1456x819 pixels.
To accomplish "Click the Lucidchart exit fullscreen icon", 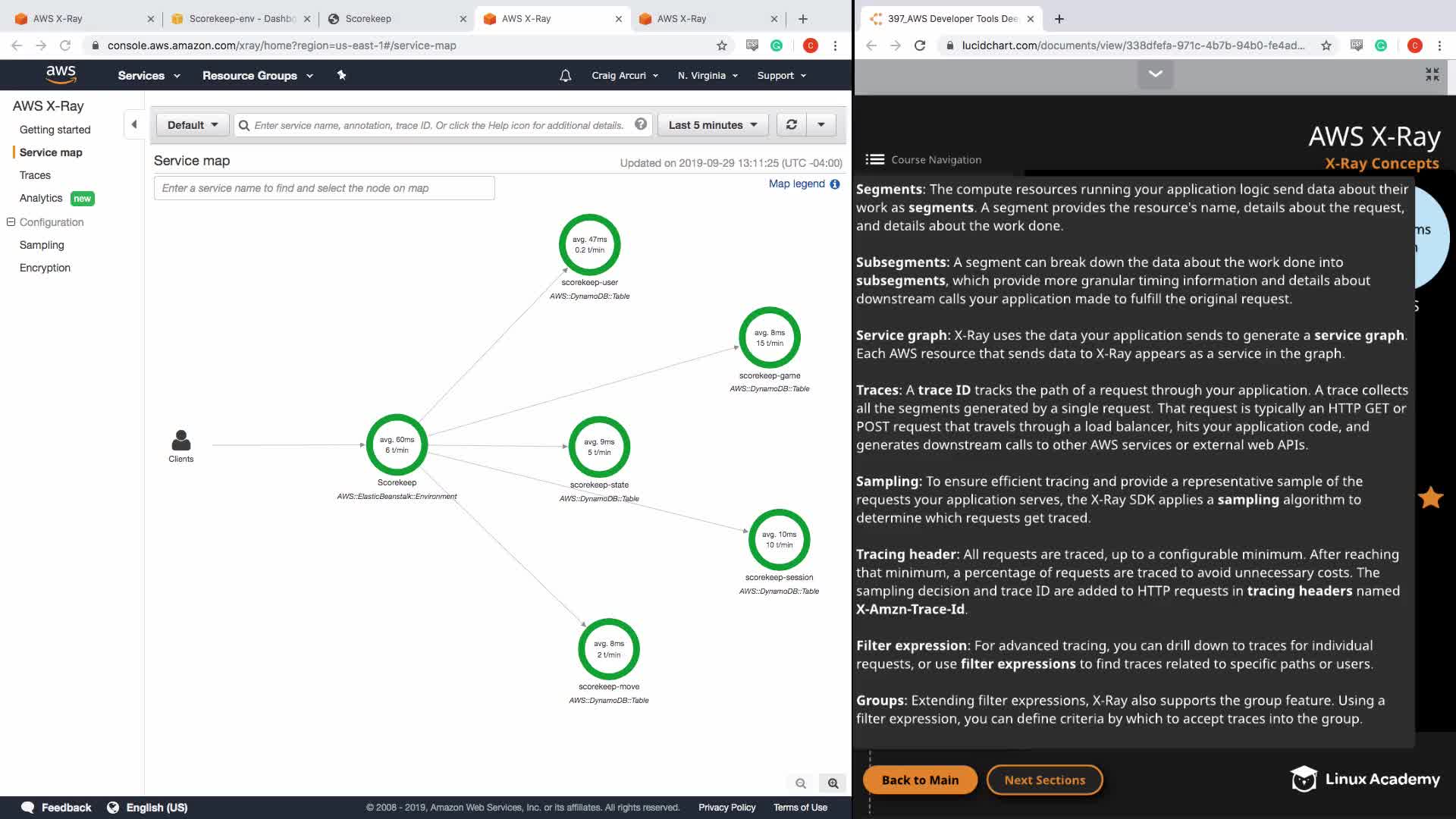I will (1432, 74).
